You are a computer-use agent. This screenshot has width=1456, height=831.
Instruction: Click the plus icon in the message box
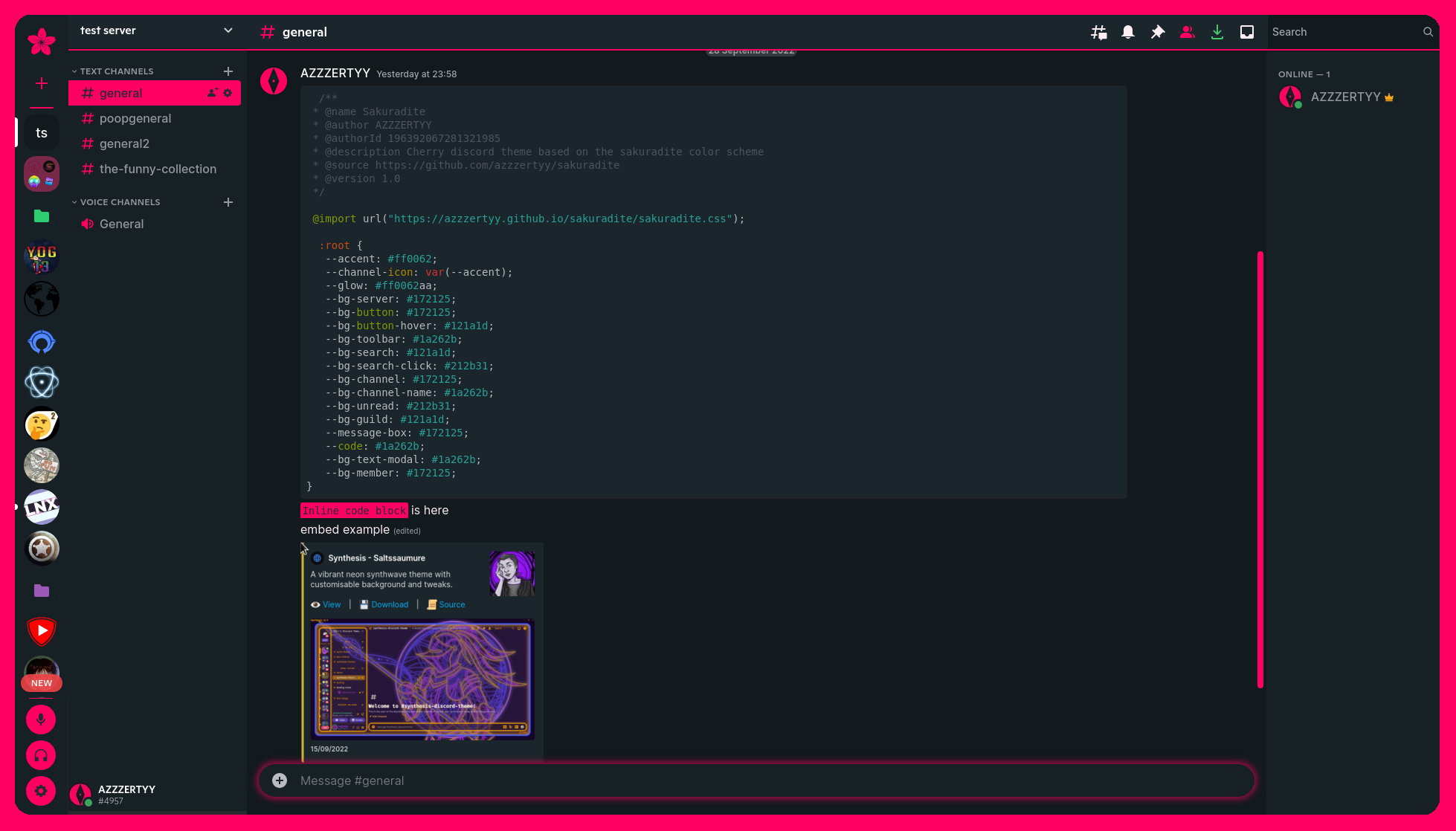click(279, 780)
